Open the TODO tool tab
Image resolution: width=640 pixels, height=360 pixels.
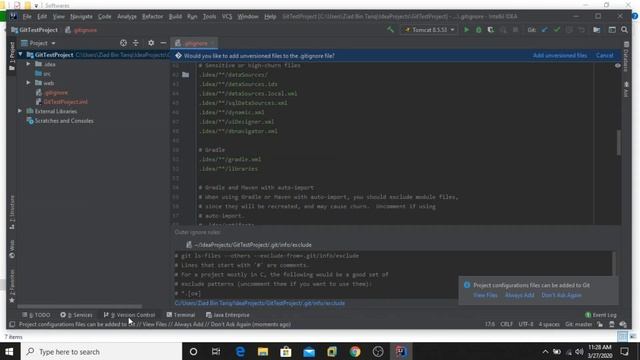point(36,315)
